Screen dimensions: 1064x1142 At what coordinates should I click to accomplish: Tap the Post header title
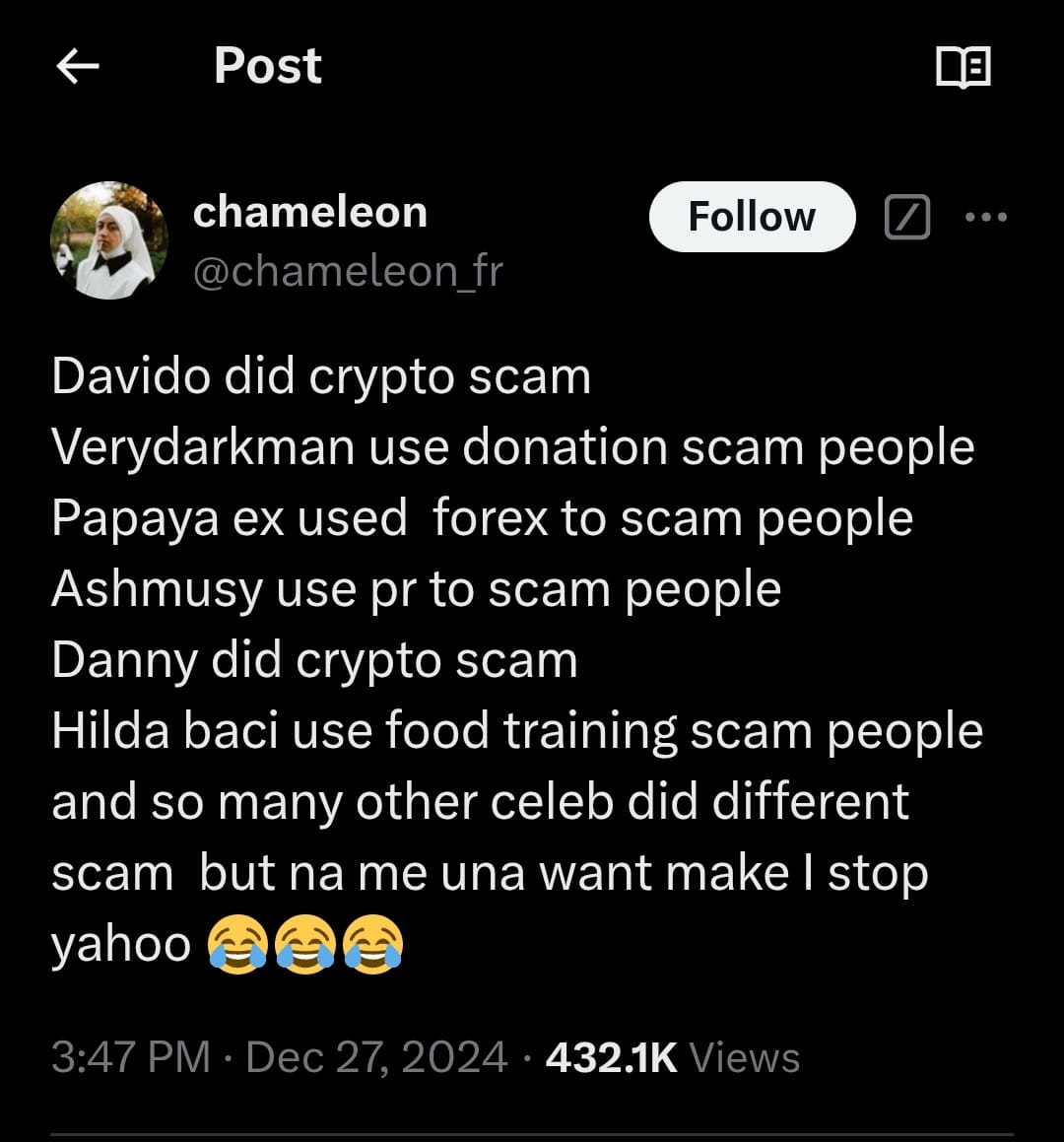pyautogui.click(x=268, y=66)
